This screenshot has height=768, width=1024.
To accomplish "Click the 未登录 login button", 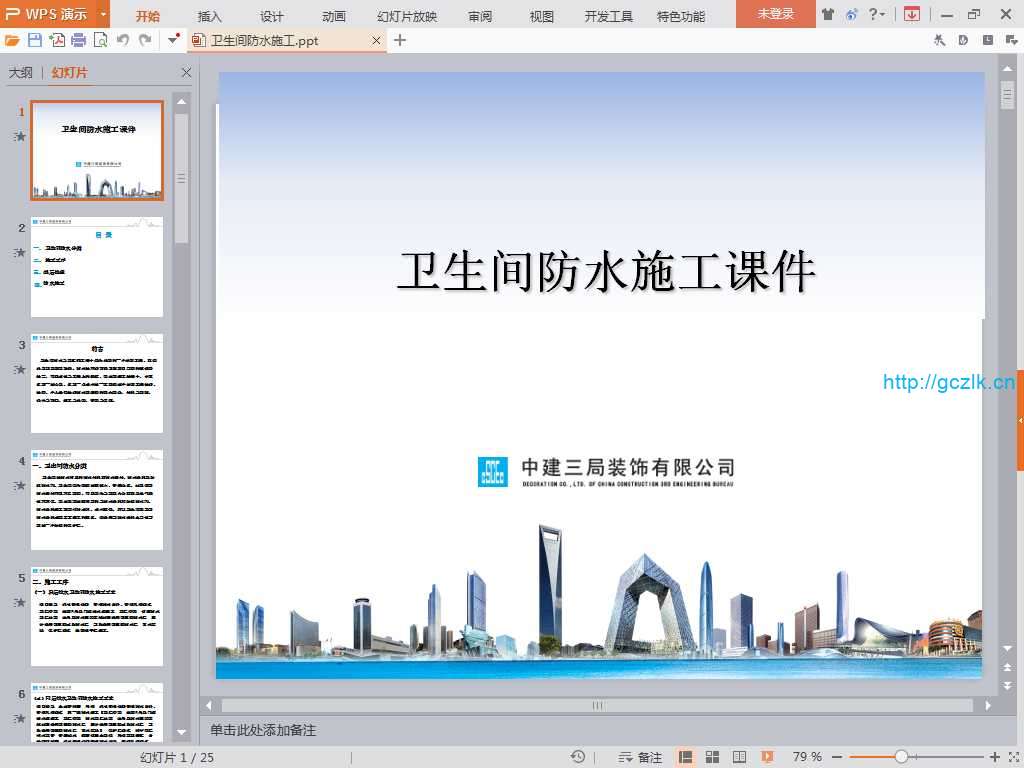I will pos(775,14).
